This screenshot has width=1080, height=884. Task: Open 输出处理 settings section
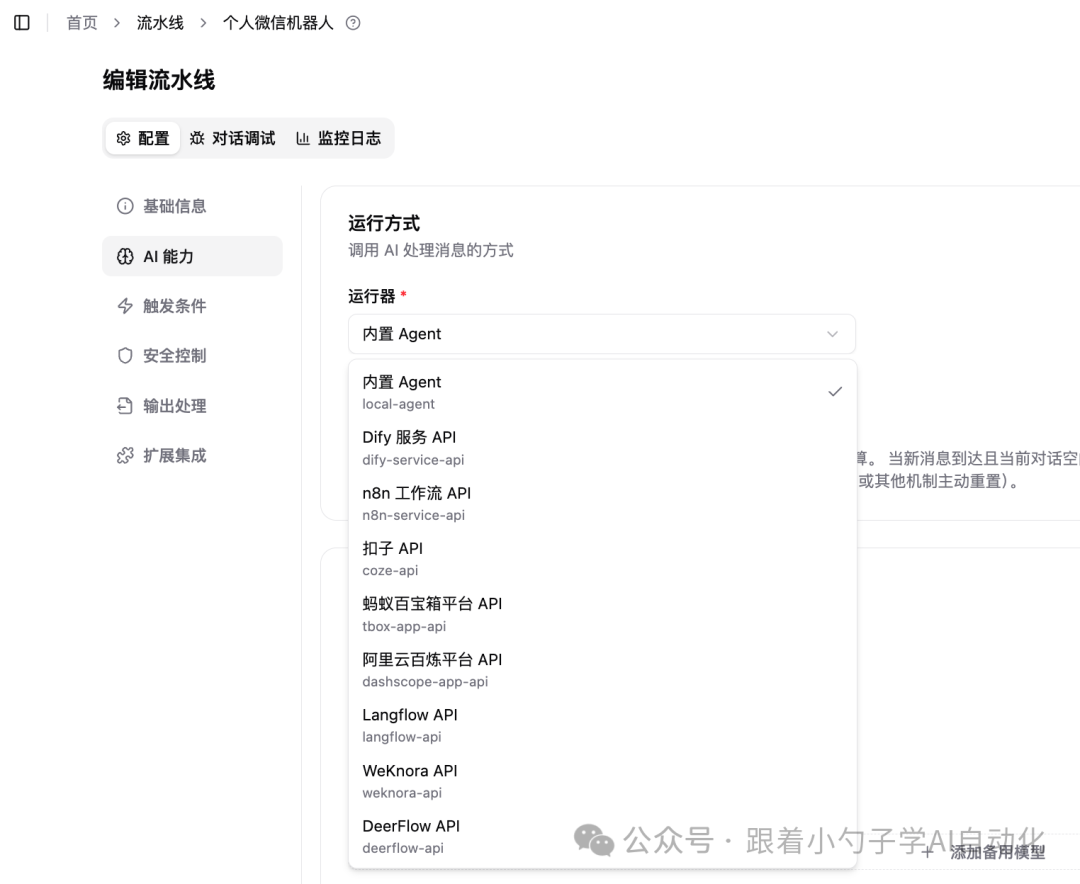(x=192, y=406)
